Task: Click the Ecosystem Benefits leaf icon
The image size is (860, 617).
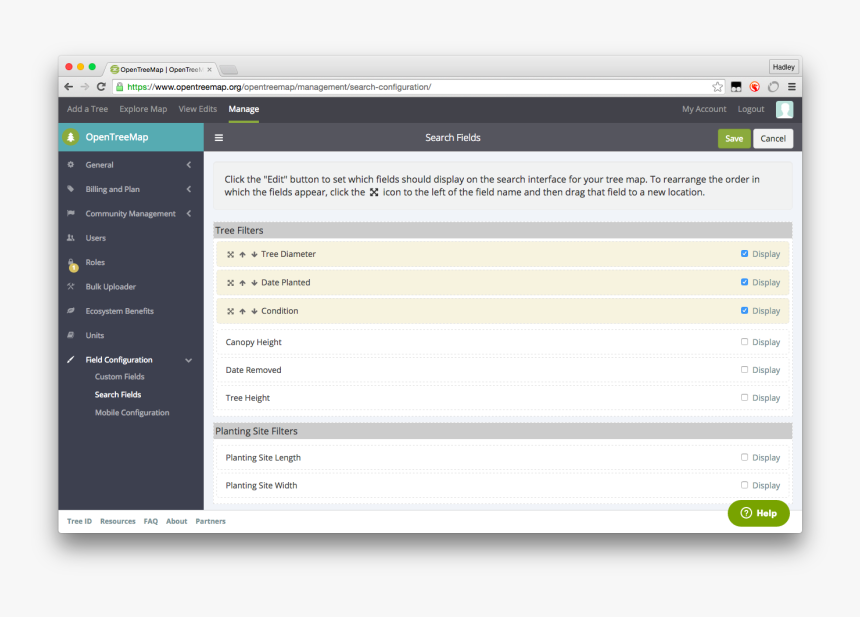Action: (x=71, y=311)
